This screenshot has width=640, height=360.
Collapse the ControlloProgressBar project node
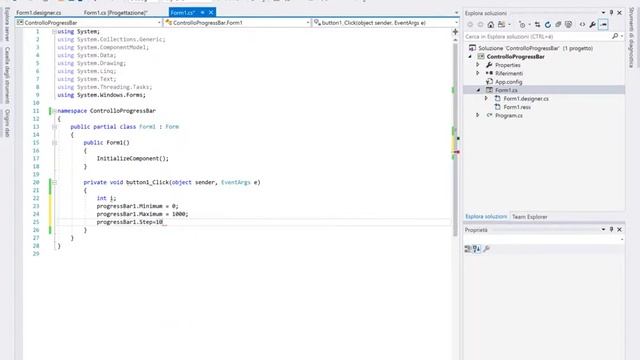coord(470,57)
